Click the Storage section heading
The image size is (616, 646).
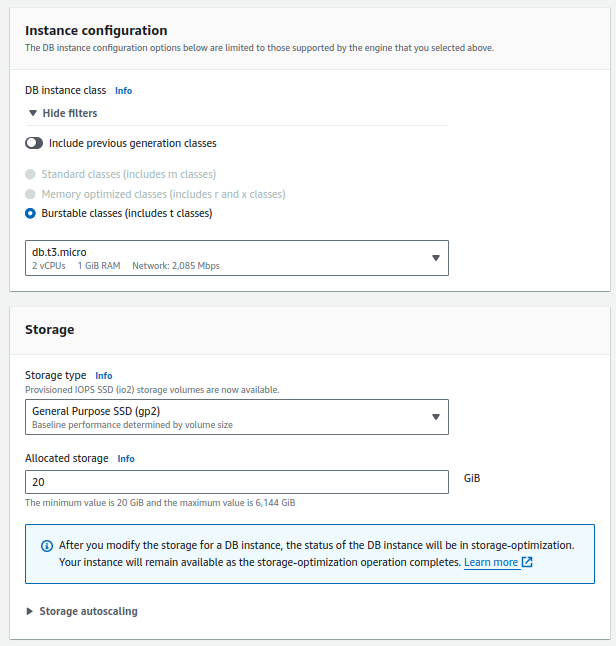click(50, 329)
